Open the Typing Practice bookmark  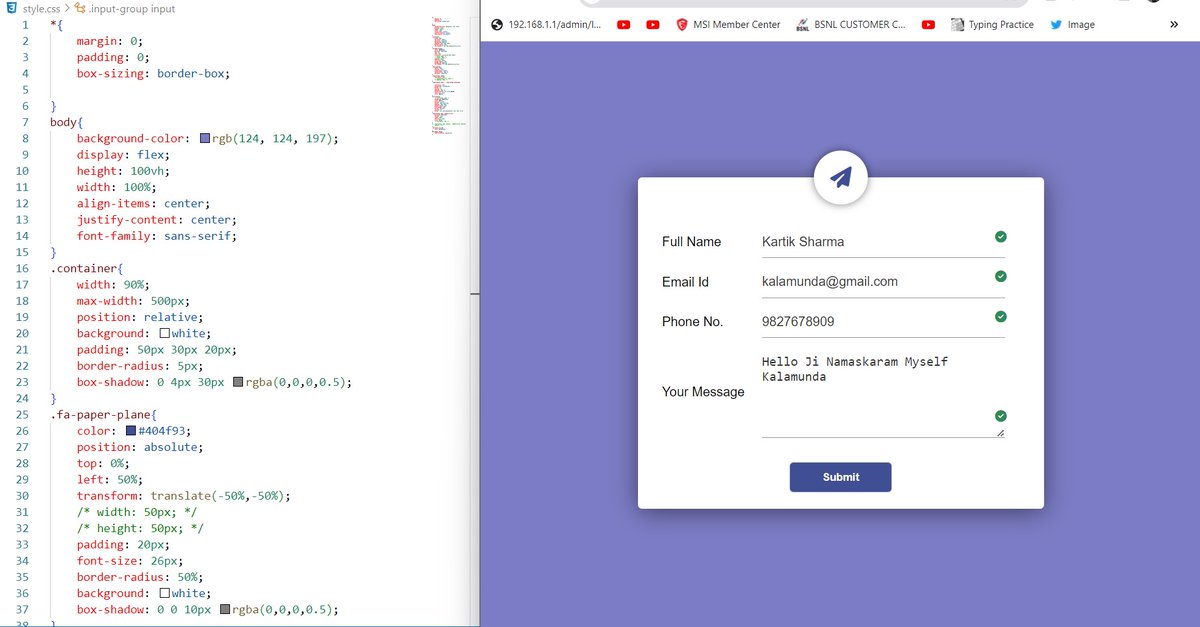click(x=993, y=24)
